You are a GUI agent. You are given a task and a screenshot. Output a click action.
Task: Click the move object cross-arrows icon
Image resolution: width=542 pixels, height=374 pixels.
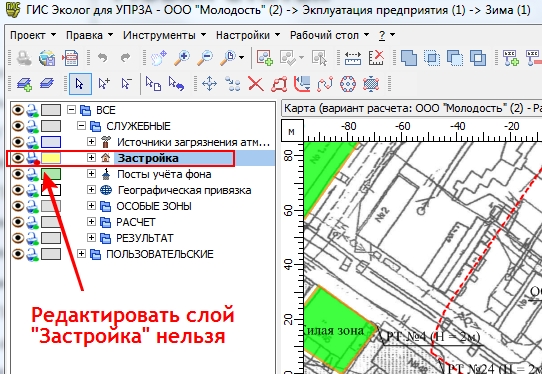[209, 84]
